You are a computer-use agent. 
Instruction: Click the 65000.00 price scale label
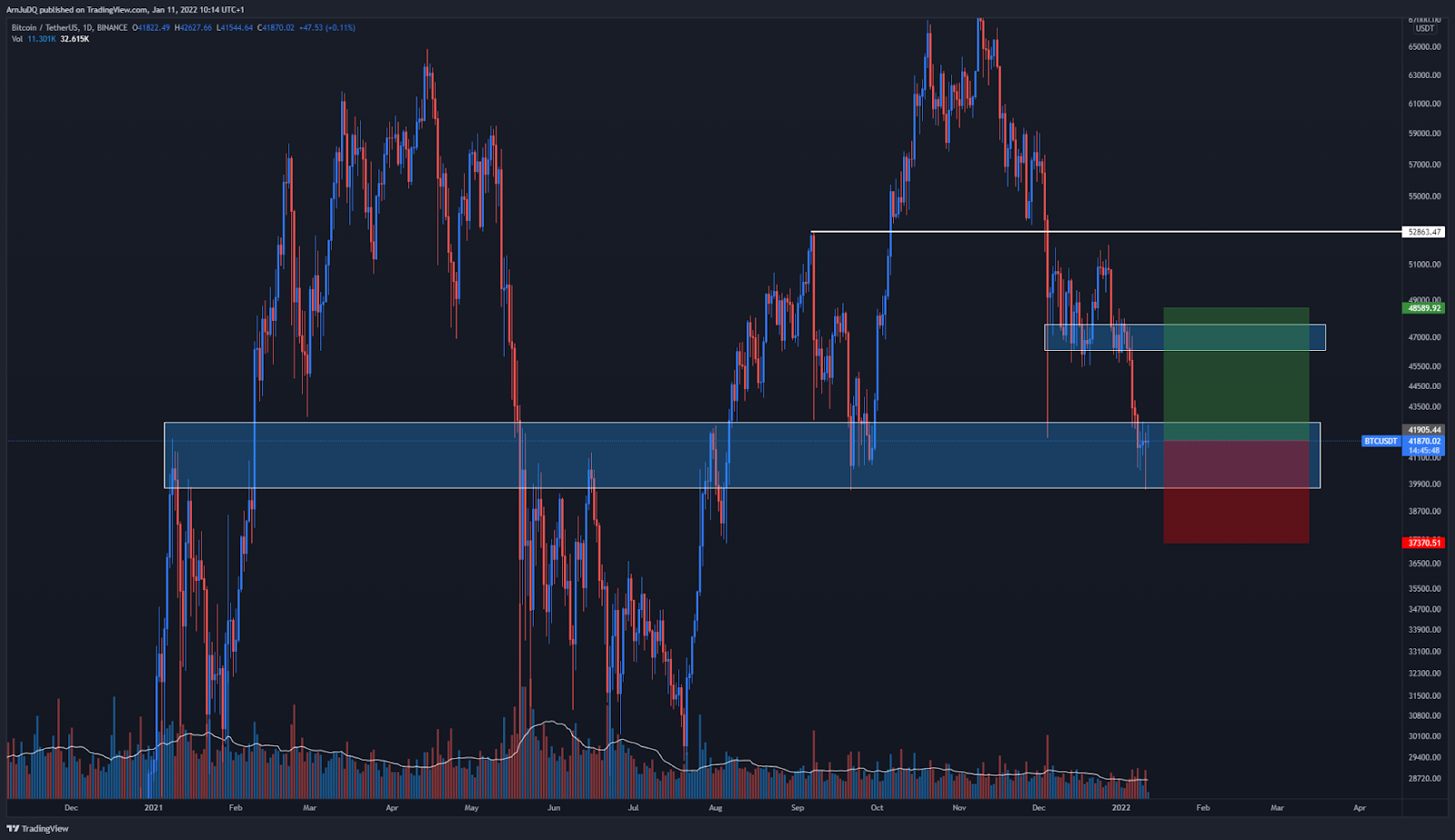[x=1424, y=46]
